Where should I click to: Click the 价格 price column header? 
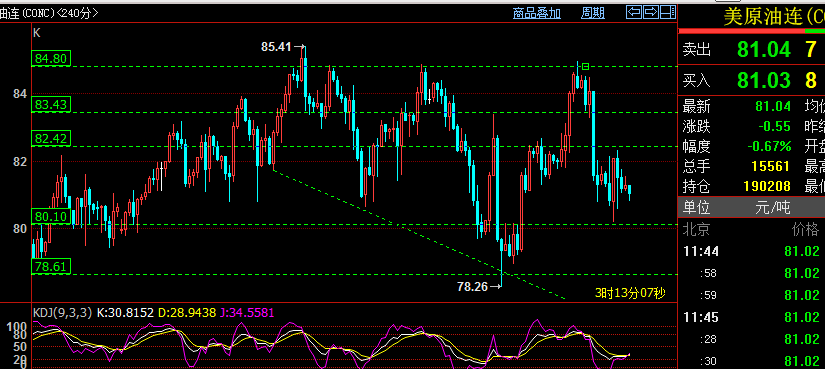coord(806,230)
